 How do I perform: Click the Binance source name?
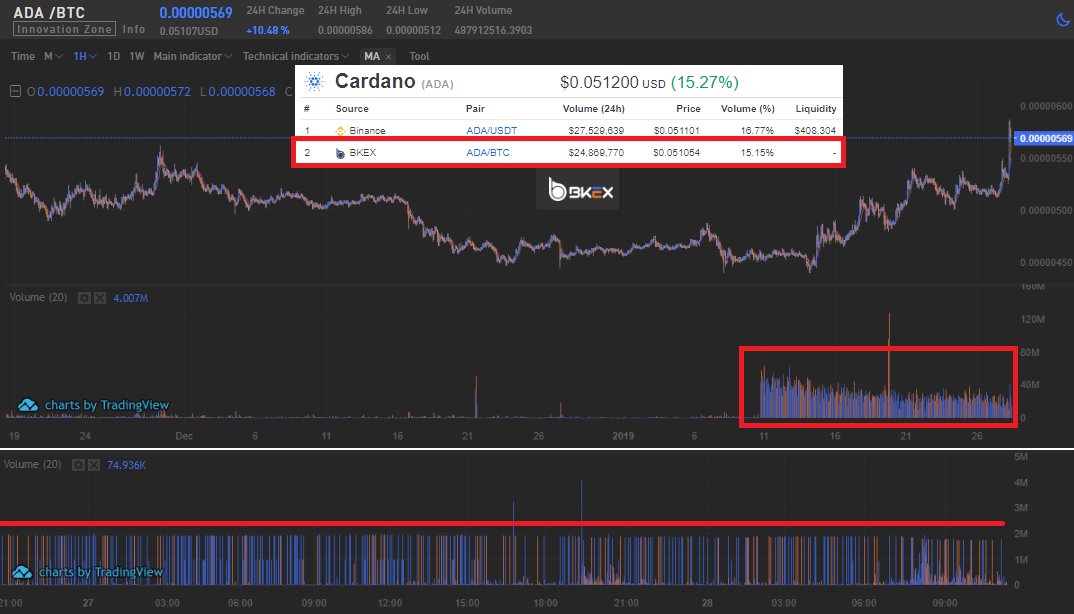click(367, 130)
